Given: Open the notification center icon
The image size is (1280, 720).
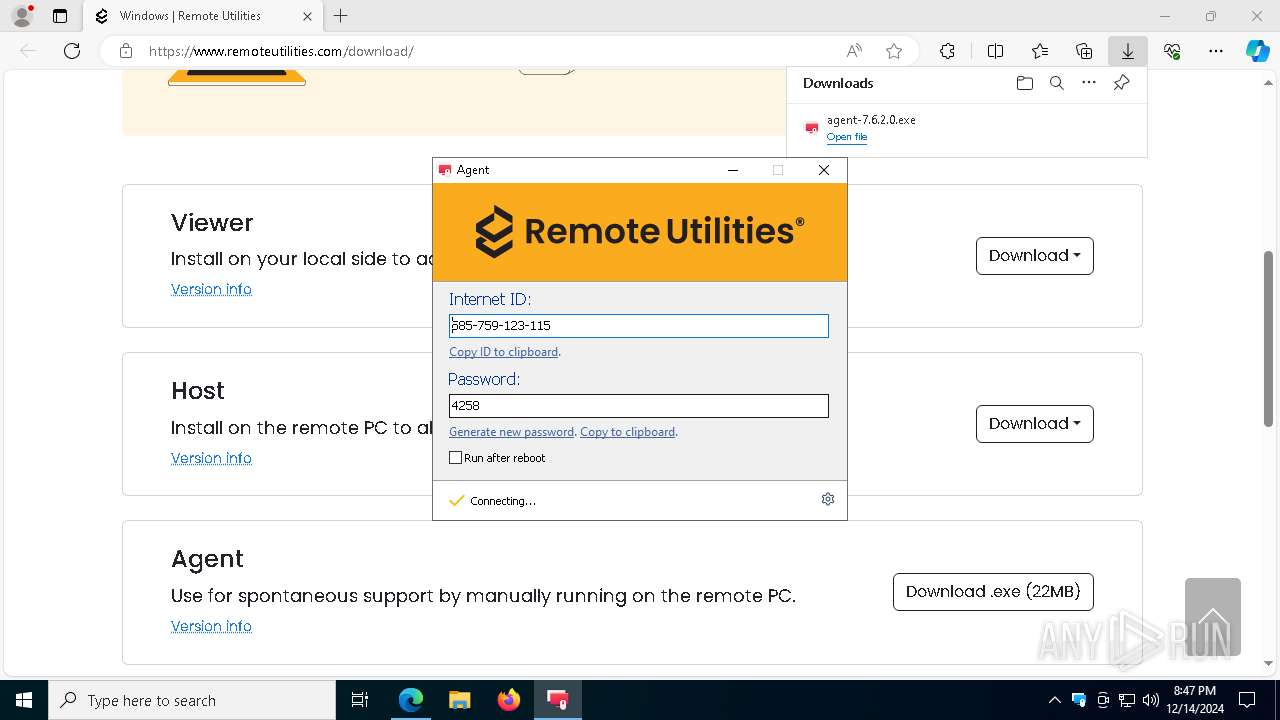Looking at the screenshot, I should coord(1247,700).
